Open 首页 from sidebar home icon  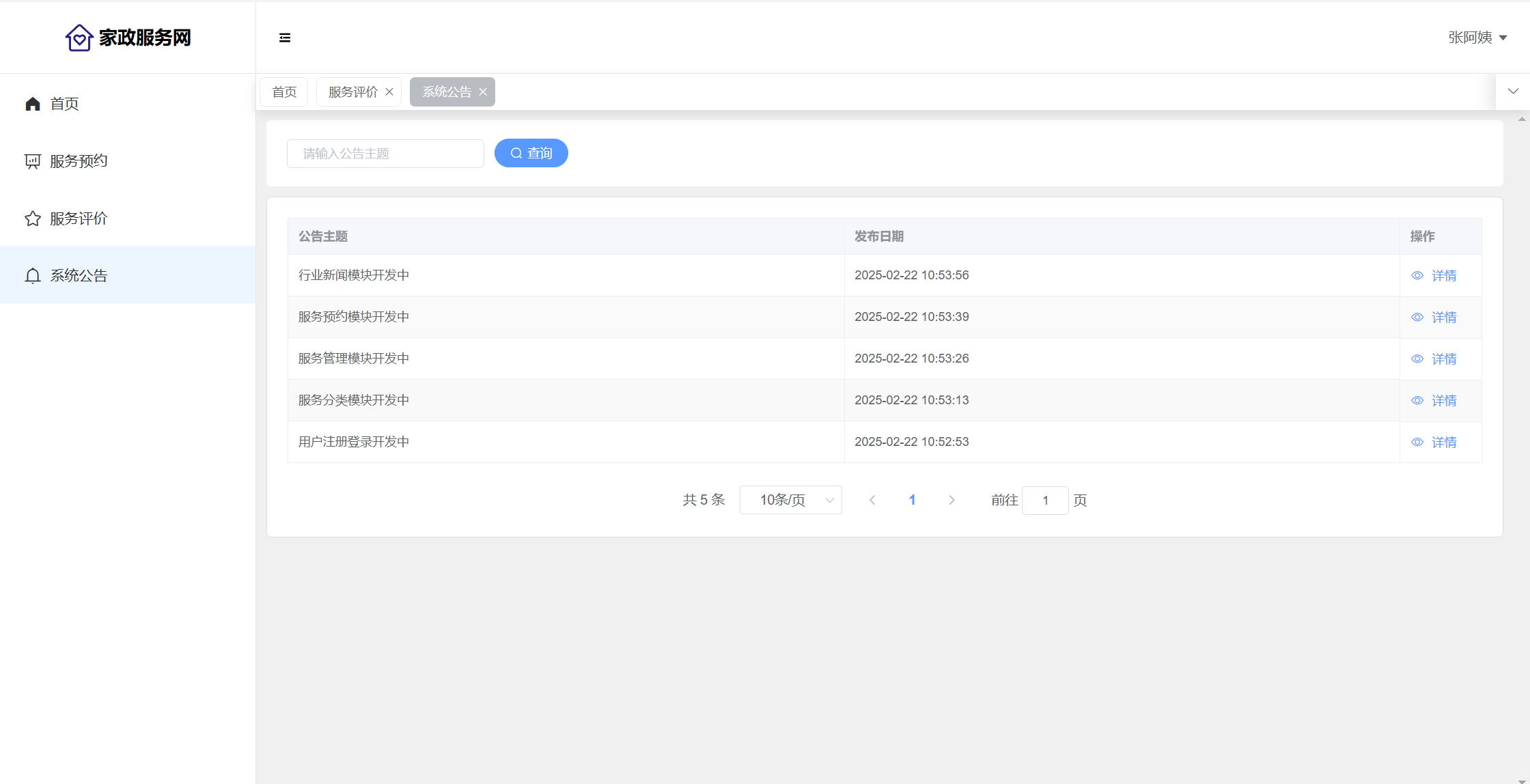(x=33, y=104)
